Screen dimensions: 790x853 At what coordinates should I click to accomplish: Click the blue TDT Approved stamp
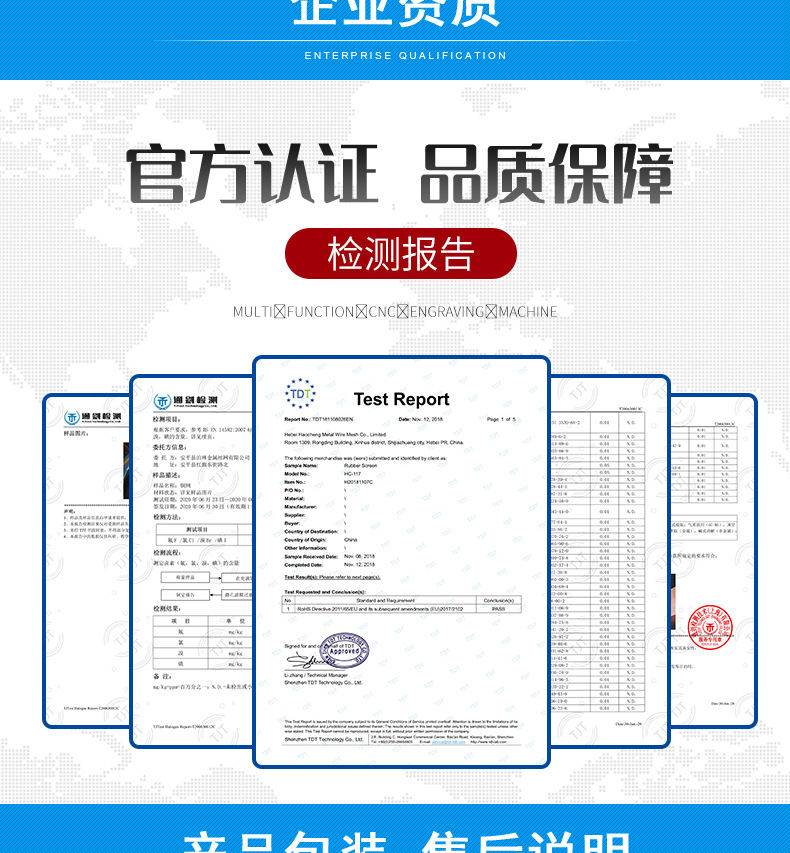point(344,650)
